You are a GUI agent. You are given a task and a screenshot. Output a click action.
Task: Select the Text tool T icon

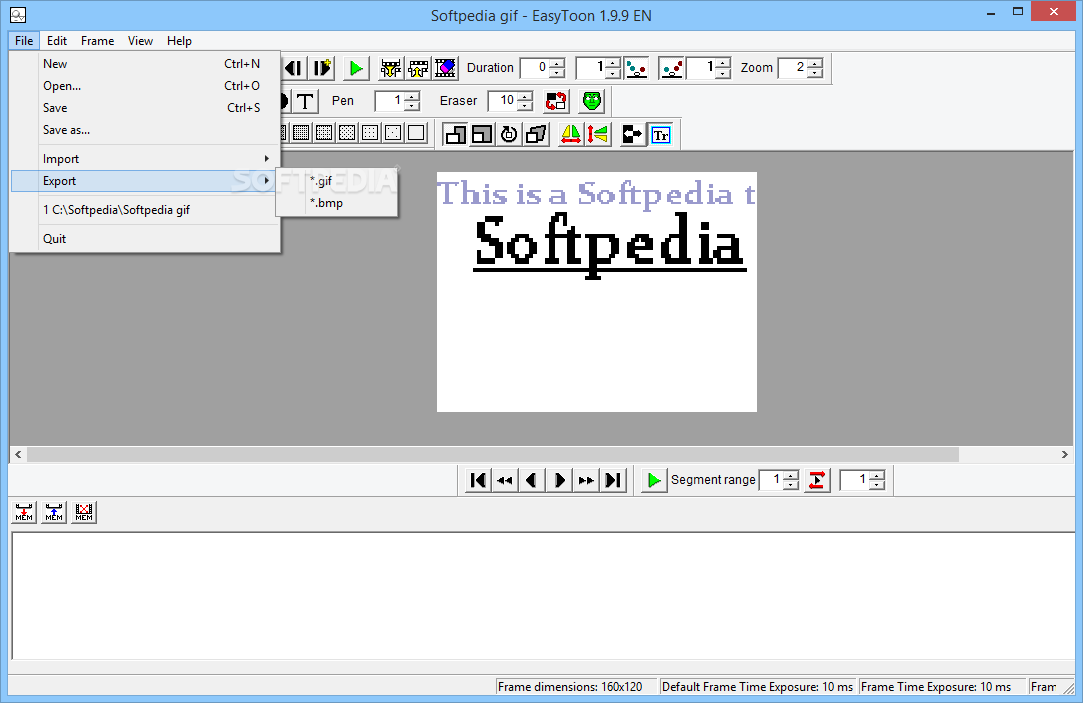(305, 101)
